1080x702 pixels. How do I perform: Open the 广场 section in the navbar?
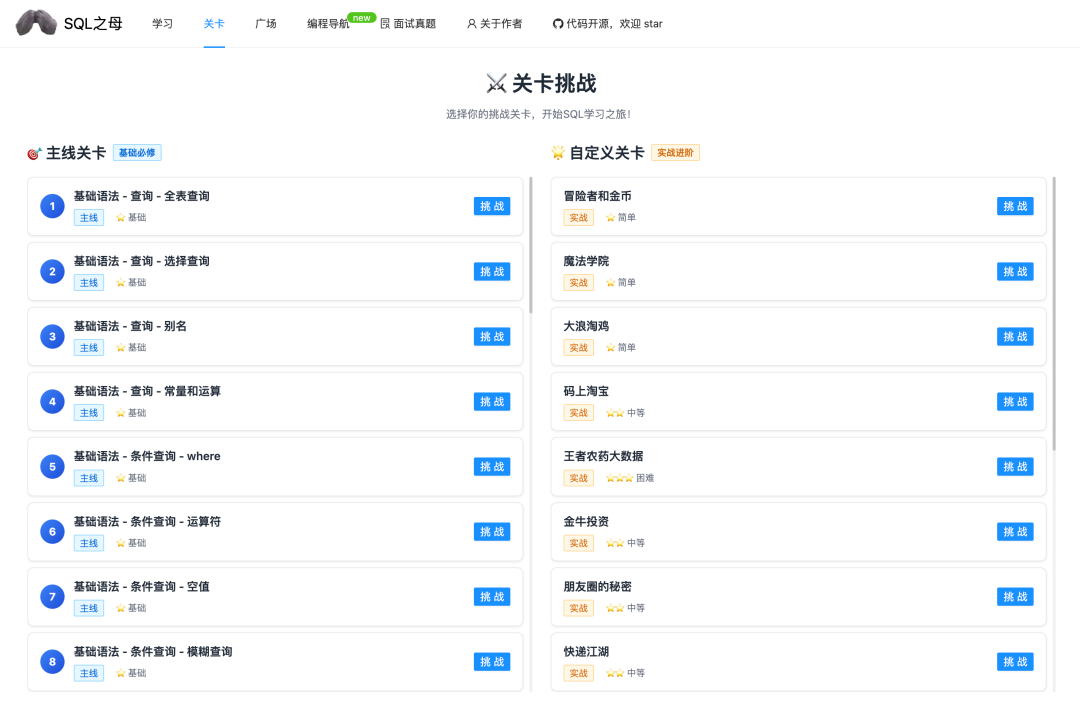tap(266, 23)
